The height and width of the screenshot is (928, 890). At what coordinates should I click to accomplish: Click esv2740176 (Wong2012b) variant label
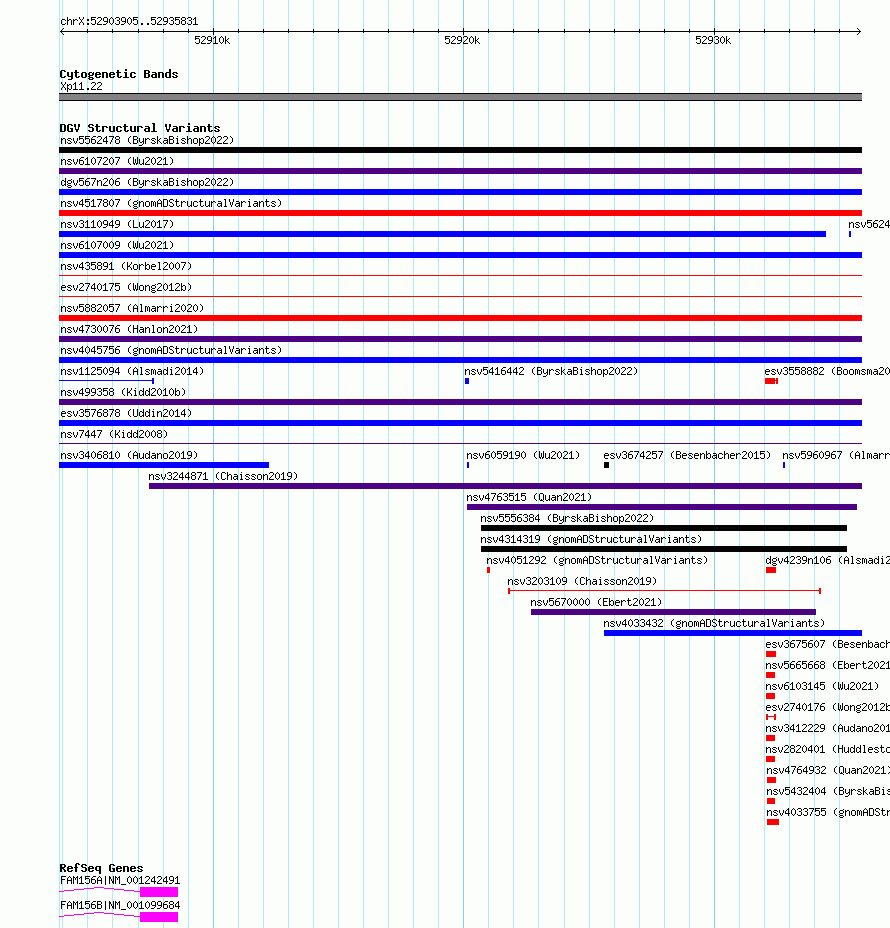[x=827, y=707]
